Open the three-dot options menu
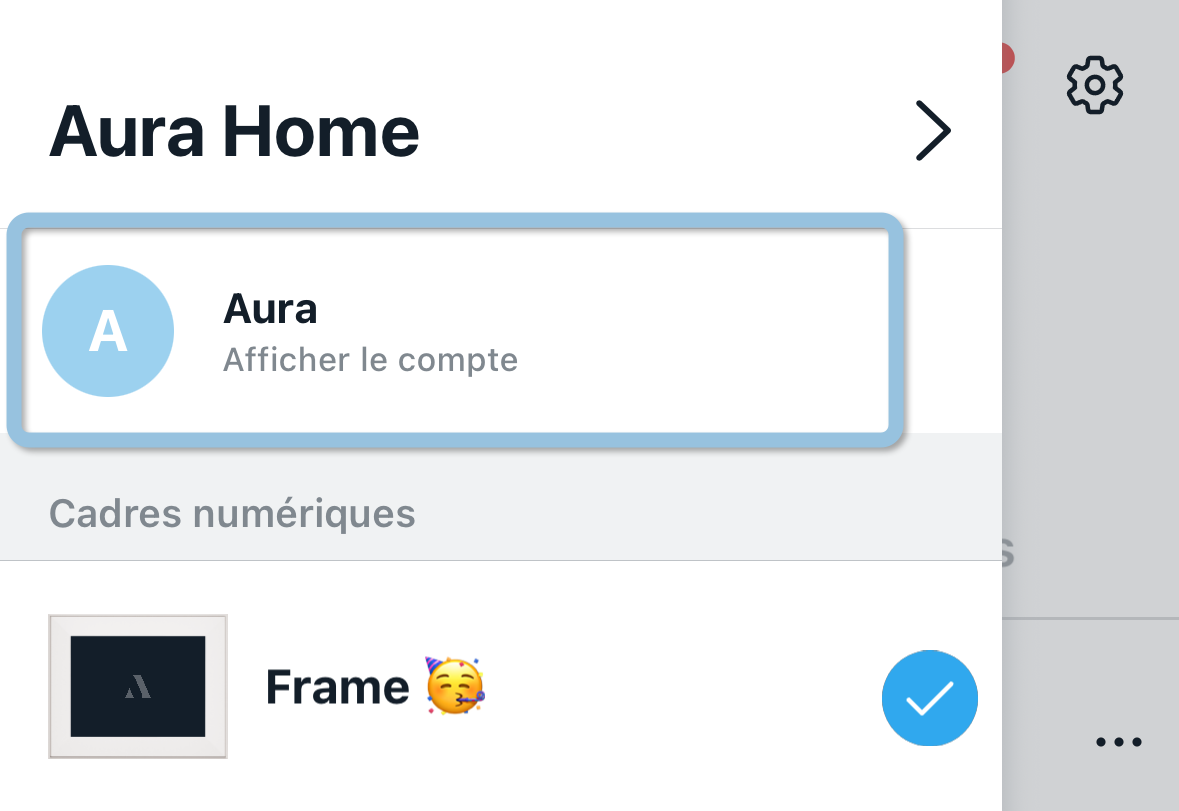The image size is (1179, 811). (1118, 741)
